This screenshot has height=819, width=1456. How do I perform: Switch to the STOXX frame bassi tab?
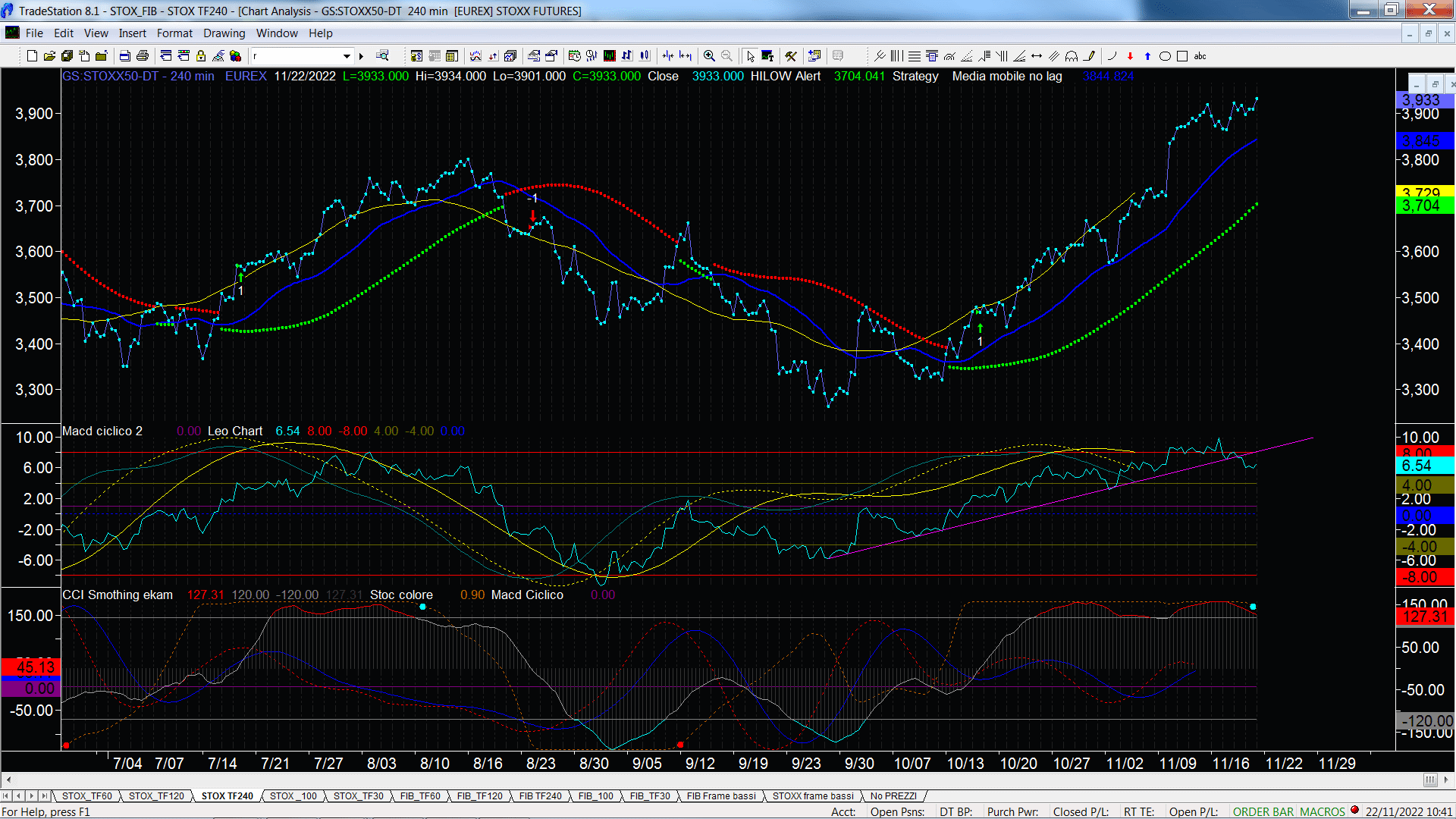click(x=813, y=795)
